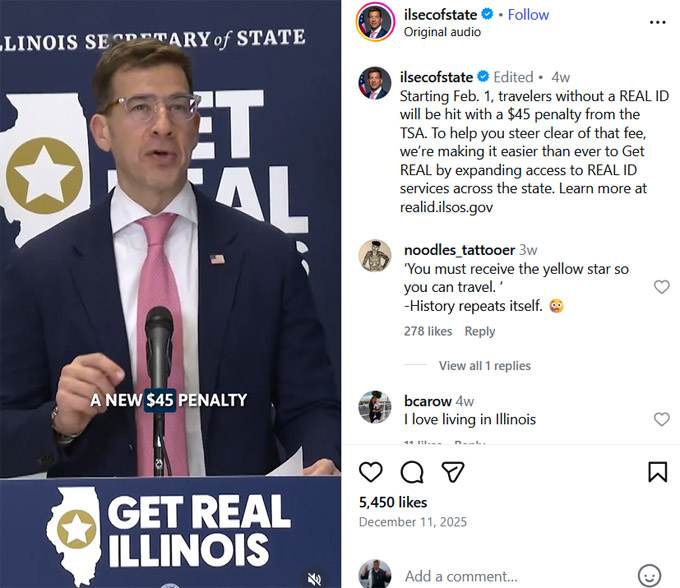The image size is (680, 588).
Task: Like the post with heart icon
Action: [371, 472]
